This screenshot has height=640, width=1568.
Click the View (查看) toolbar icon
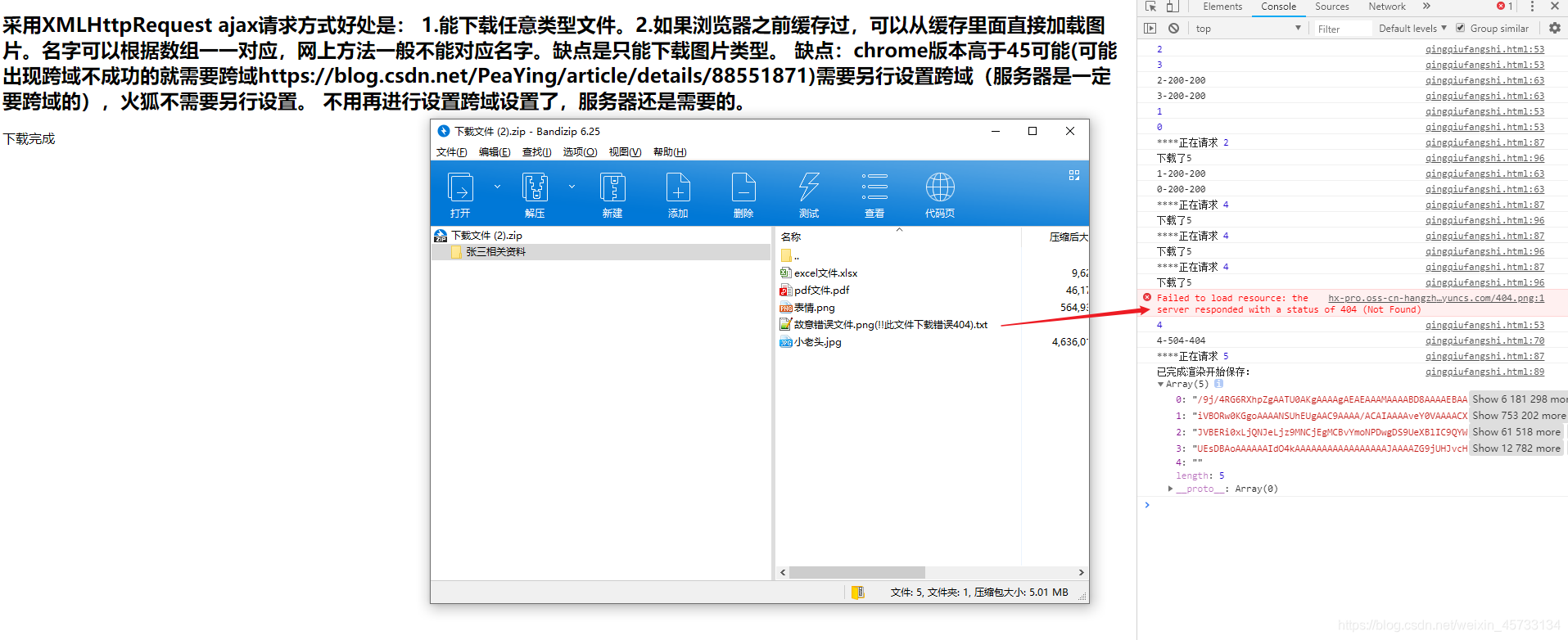pos(874,195)
